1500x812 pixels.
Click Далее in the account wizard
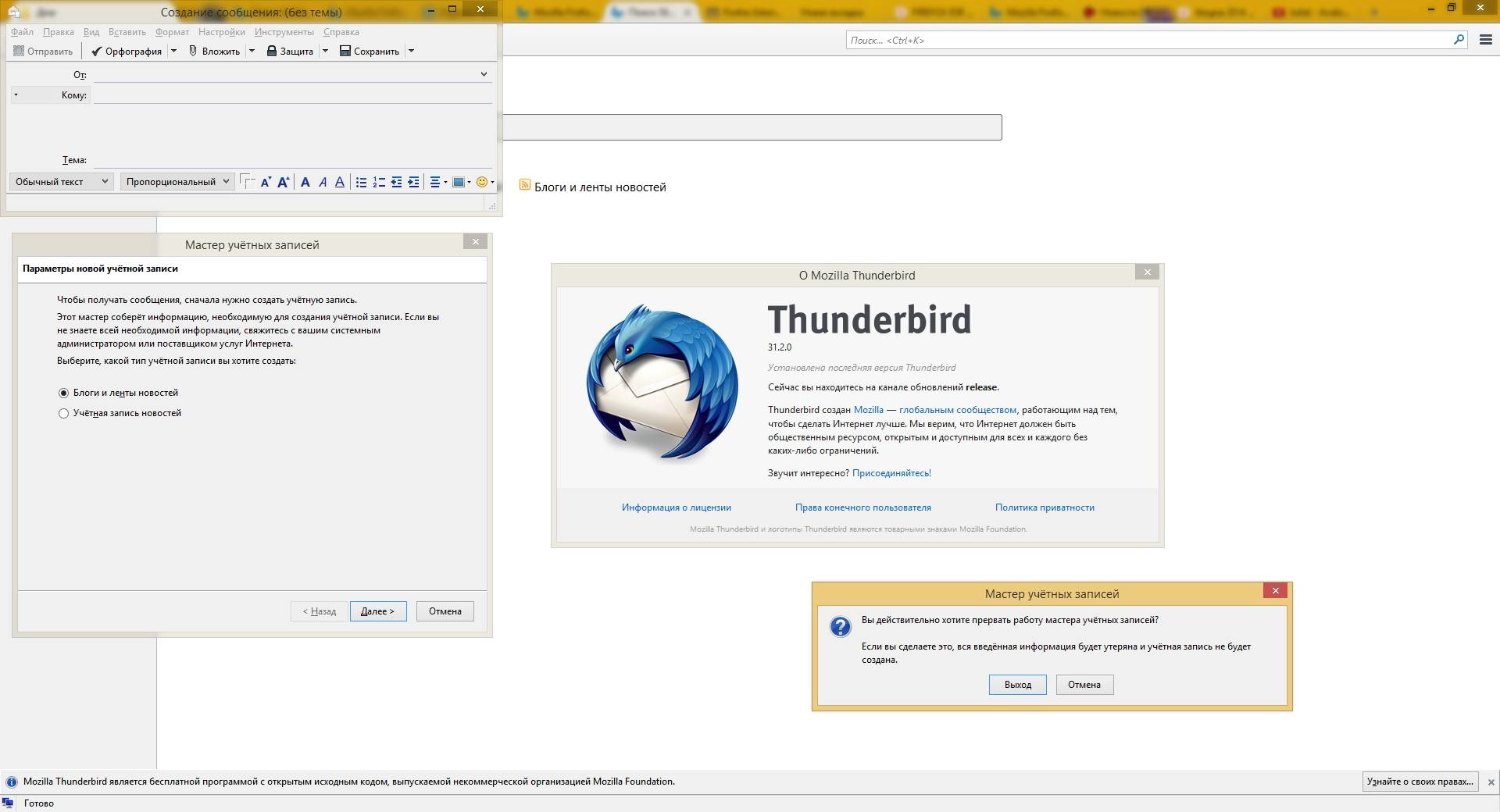pos(378,611)
